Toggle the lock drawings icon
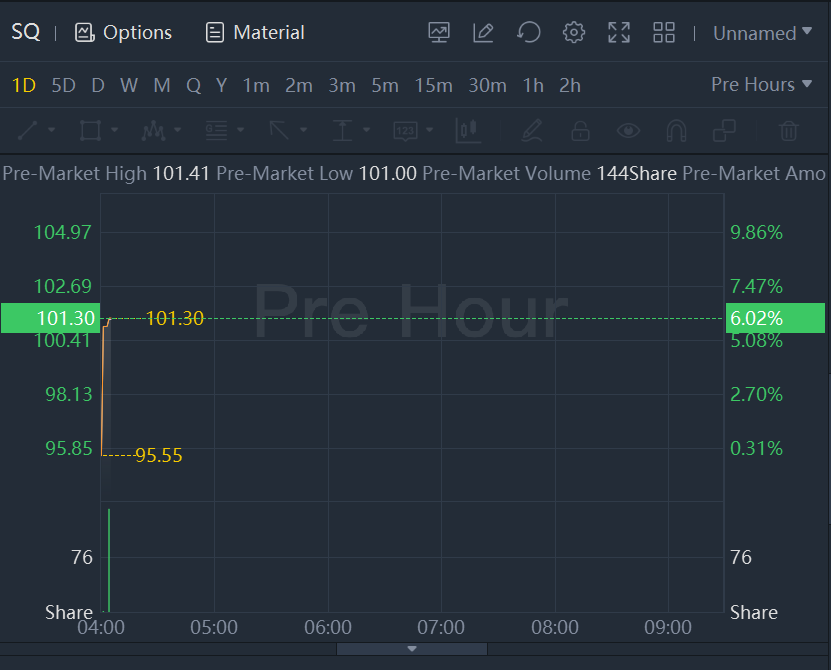This screenshot has width=831, height=670. pos(580,130)
